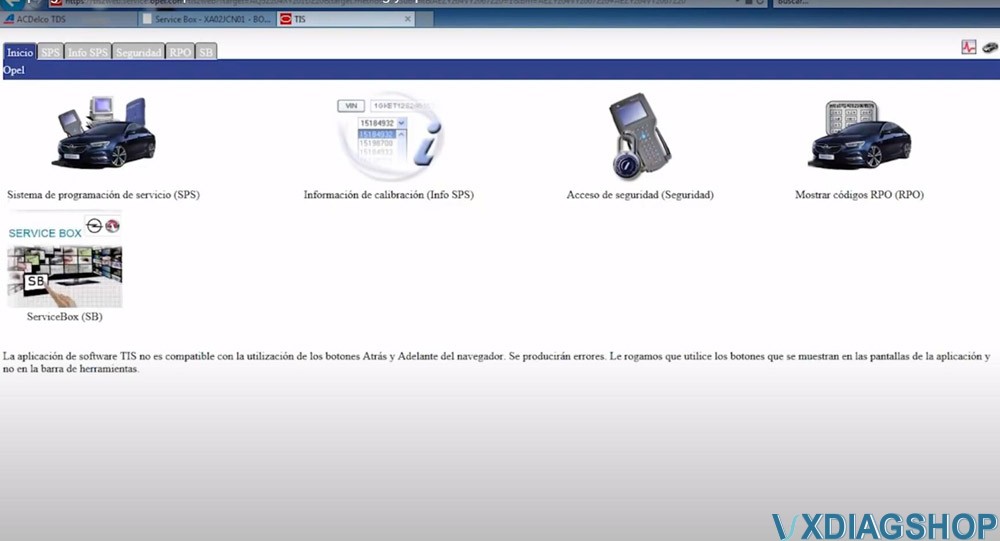Open the SPS car programming icon

(x=103, y=132)
